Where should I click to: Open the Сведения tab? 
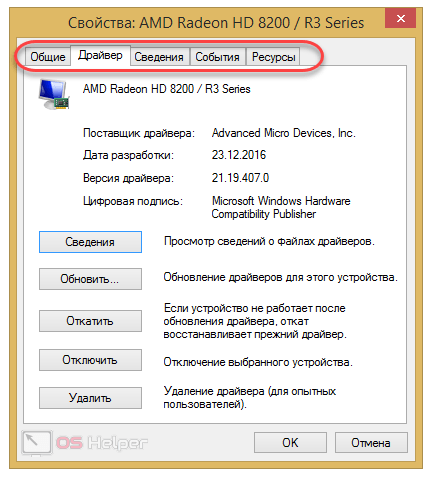pos(159,57)
